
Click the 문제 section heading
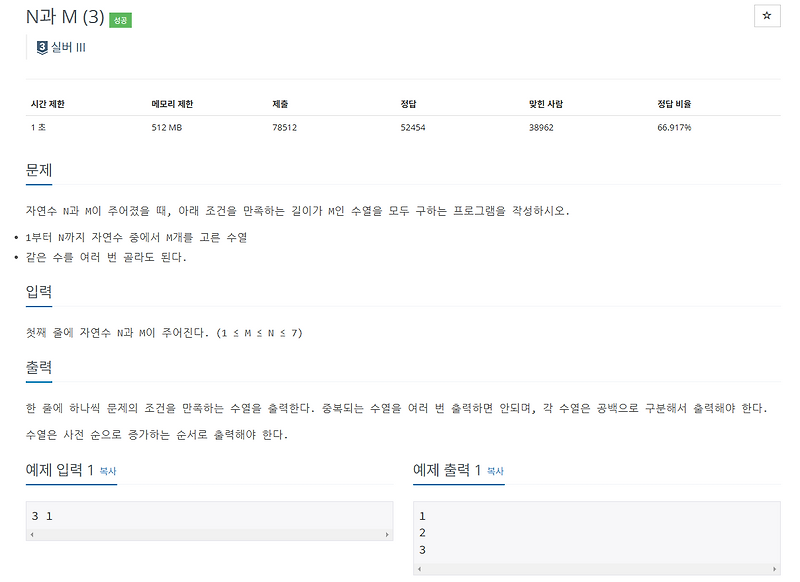click(37, 172)
